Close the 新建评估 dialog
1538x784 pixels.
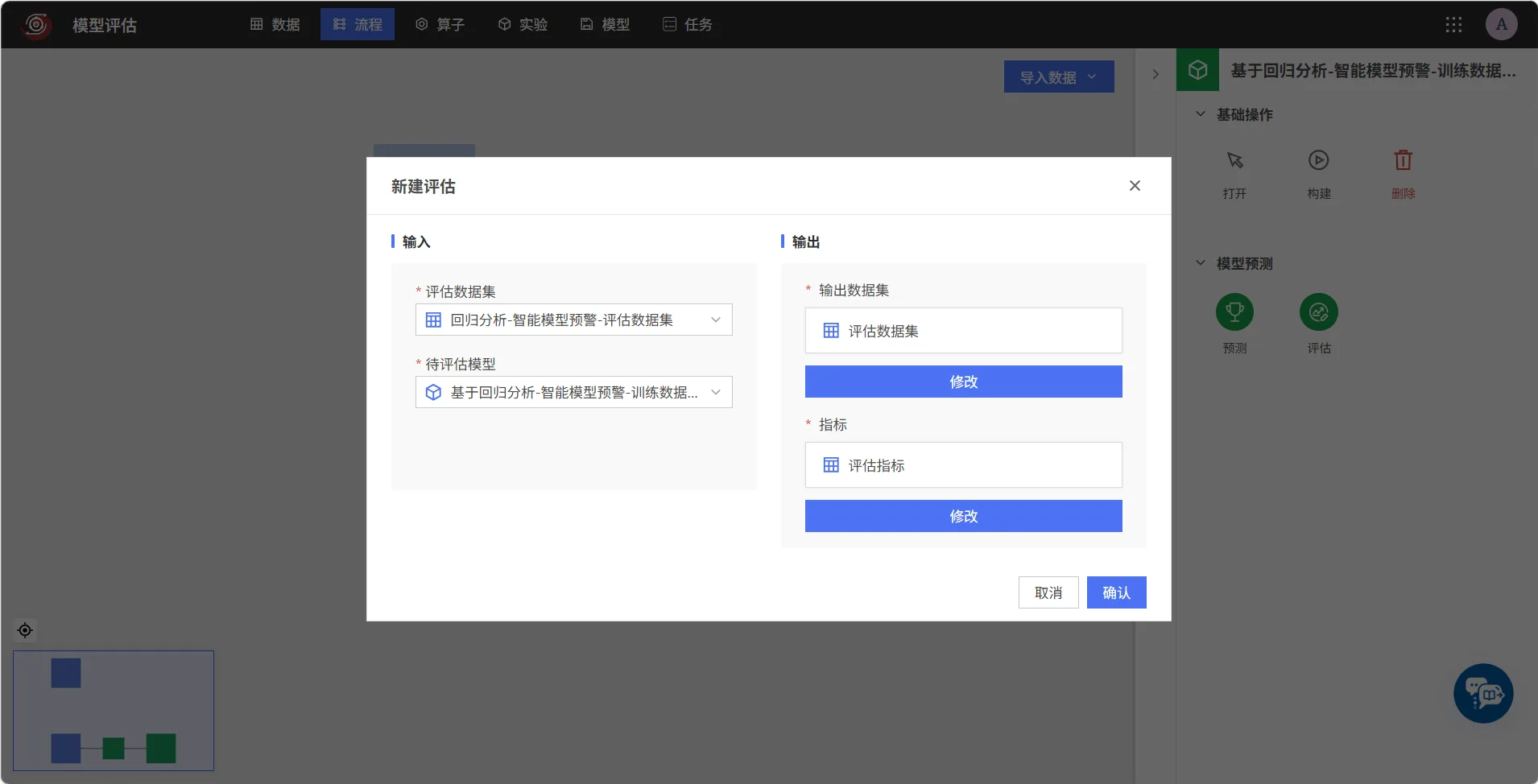pyautogui.click(x=1135, y=186)
